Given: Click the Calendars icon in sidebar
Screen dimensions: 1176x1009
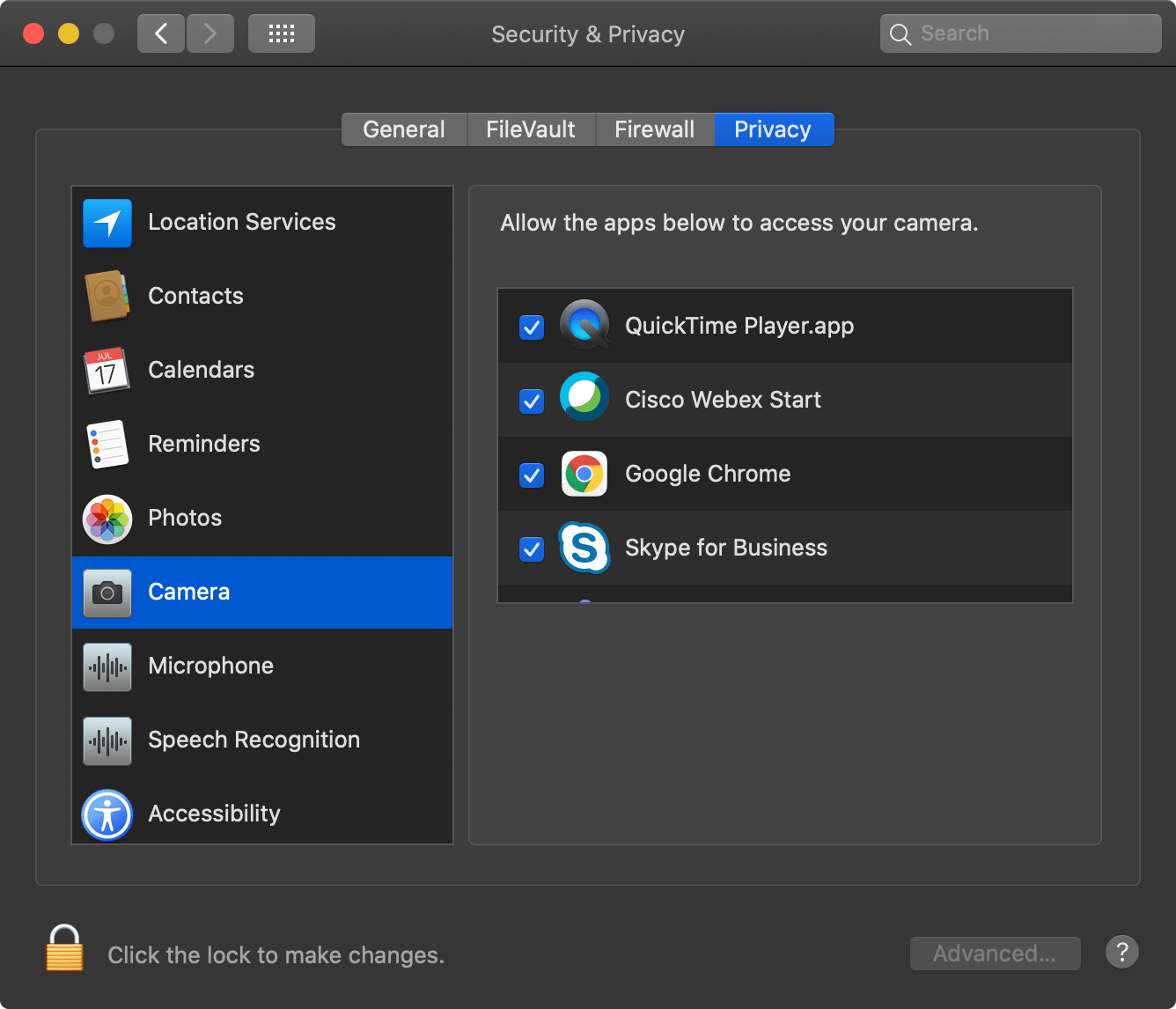Looking at the screenshot, I should pyautogui.click(x=107, y=371).
